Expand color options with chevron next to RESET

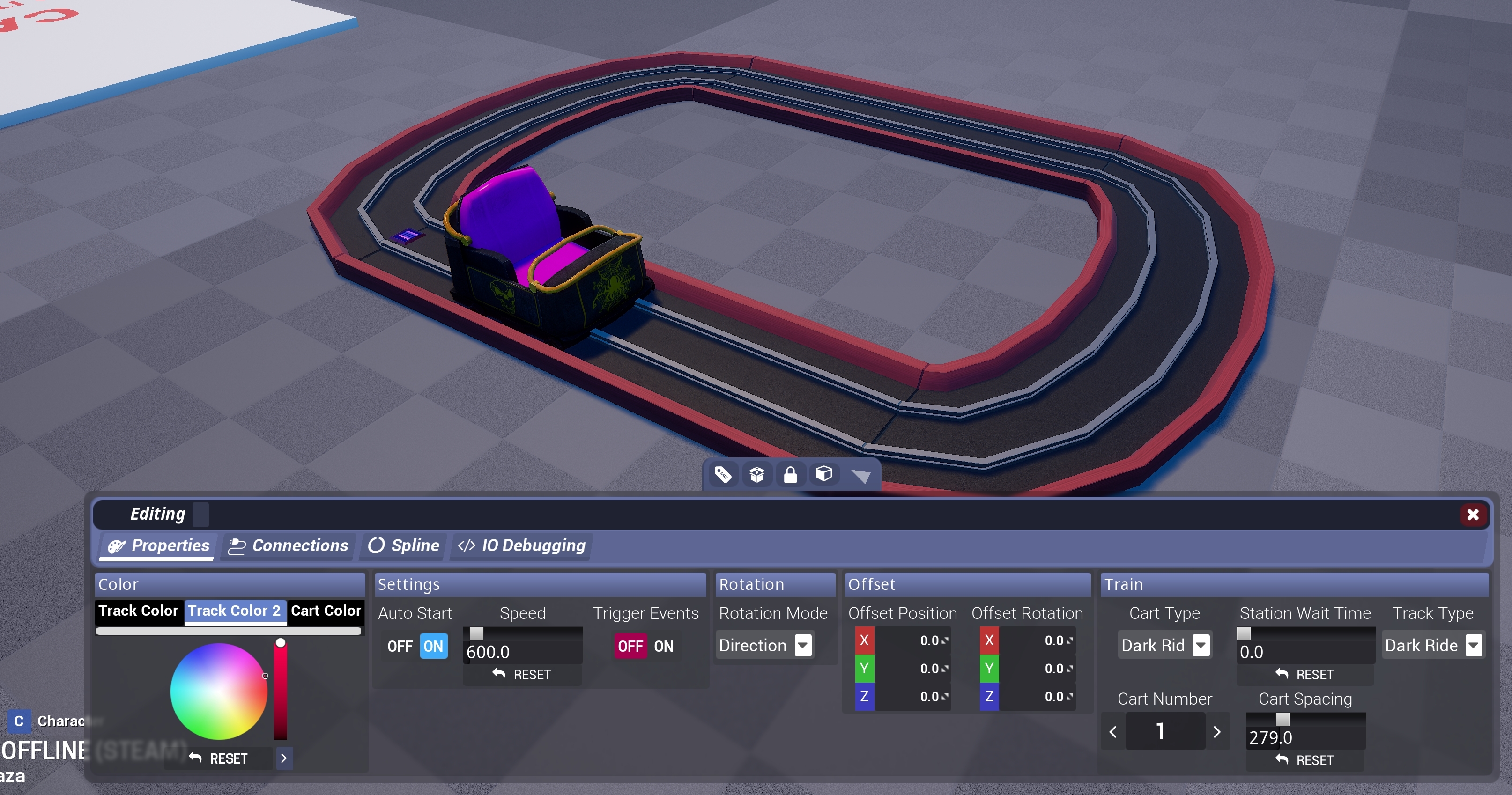click(284, 758)
